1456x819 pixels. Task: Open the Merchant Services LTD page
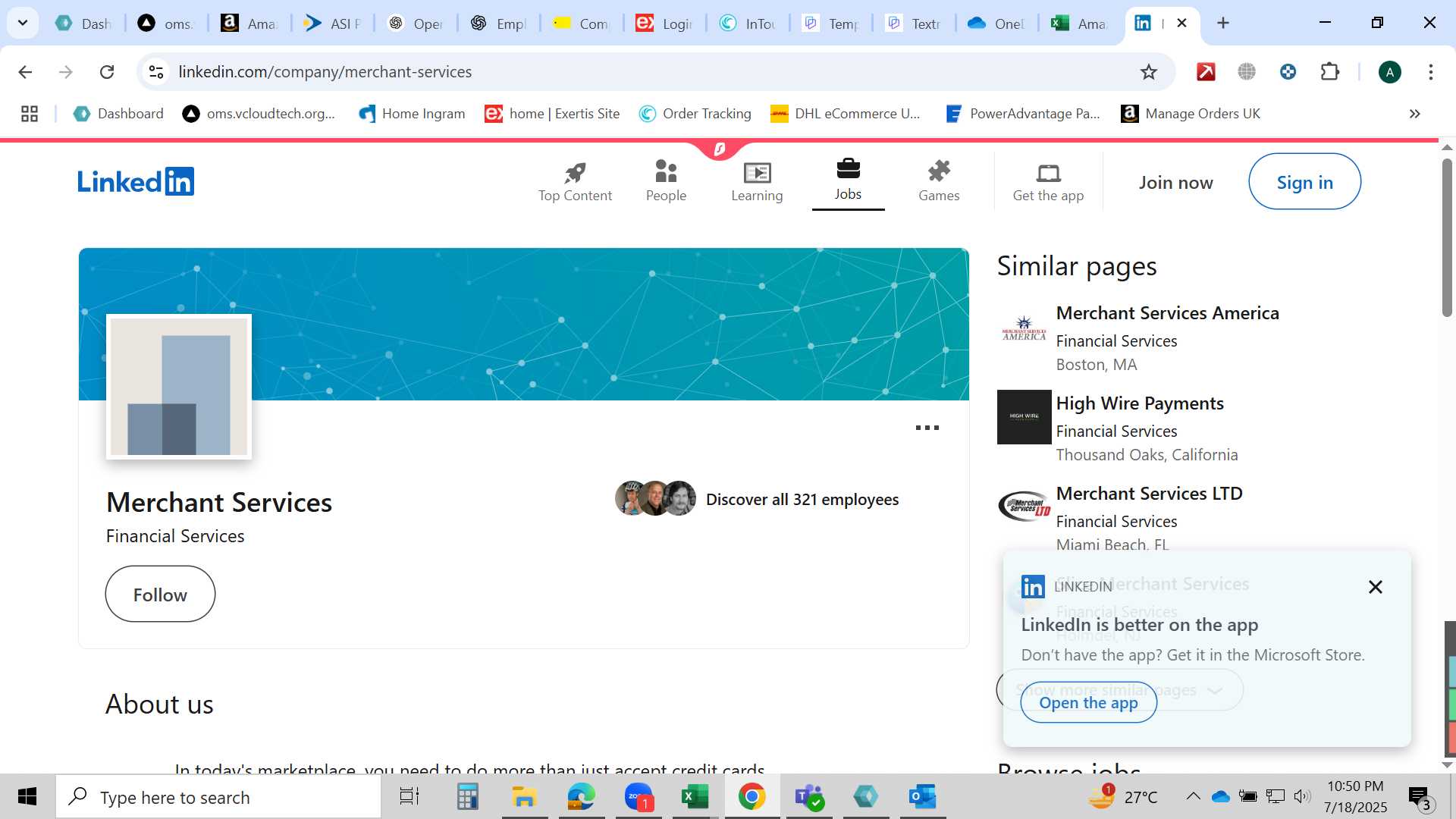[x=1149, y=494]
